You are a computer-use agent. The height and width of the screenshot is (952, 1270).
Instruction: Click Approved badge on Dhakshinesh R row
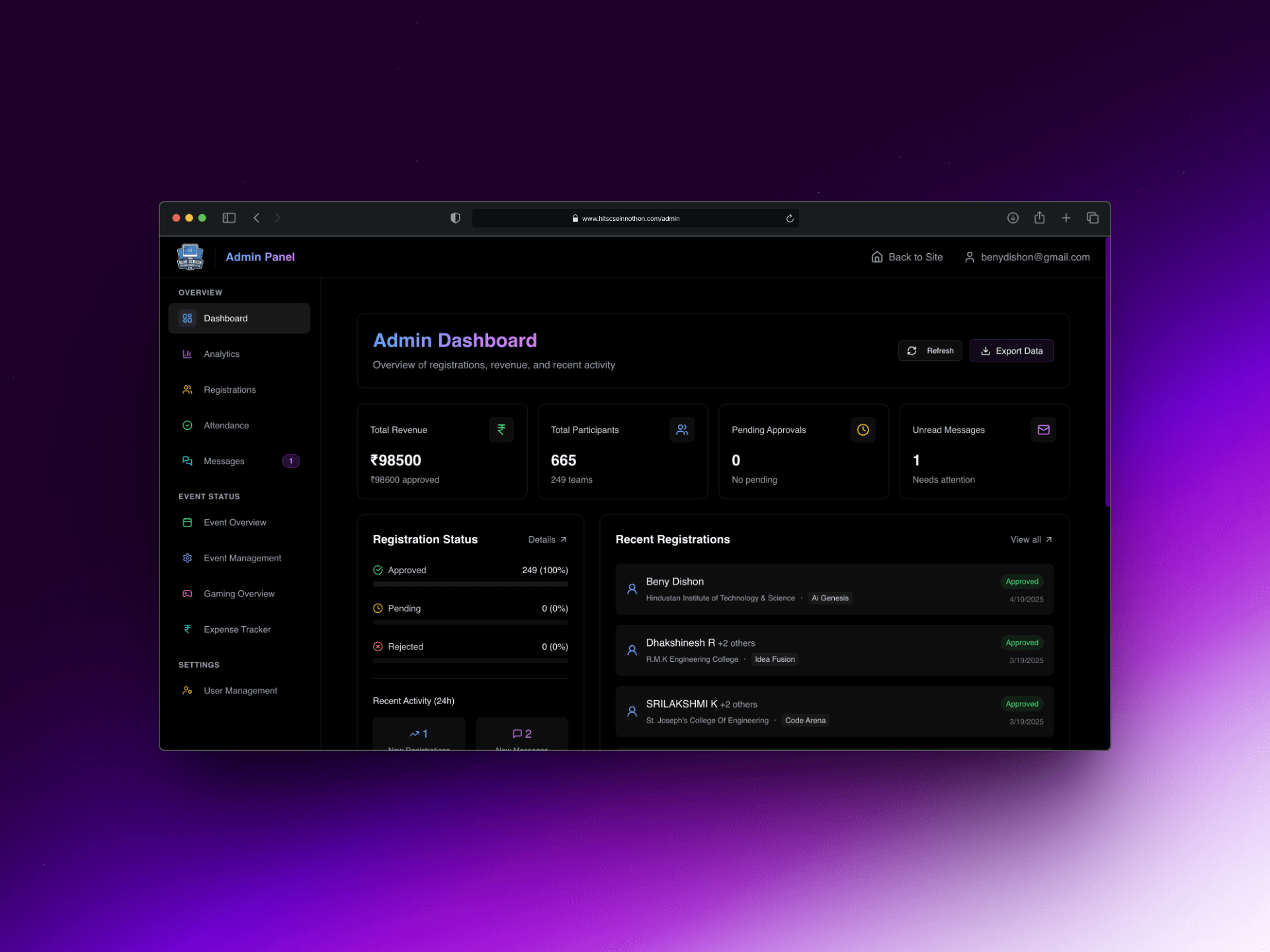pyautogui.click(x=1022, y=643)
